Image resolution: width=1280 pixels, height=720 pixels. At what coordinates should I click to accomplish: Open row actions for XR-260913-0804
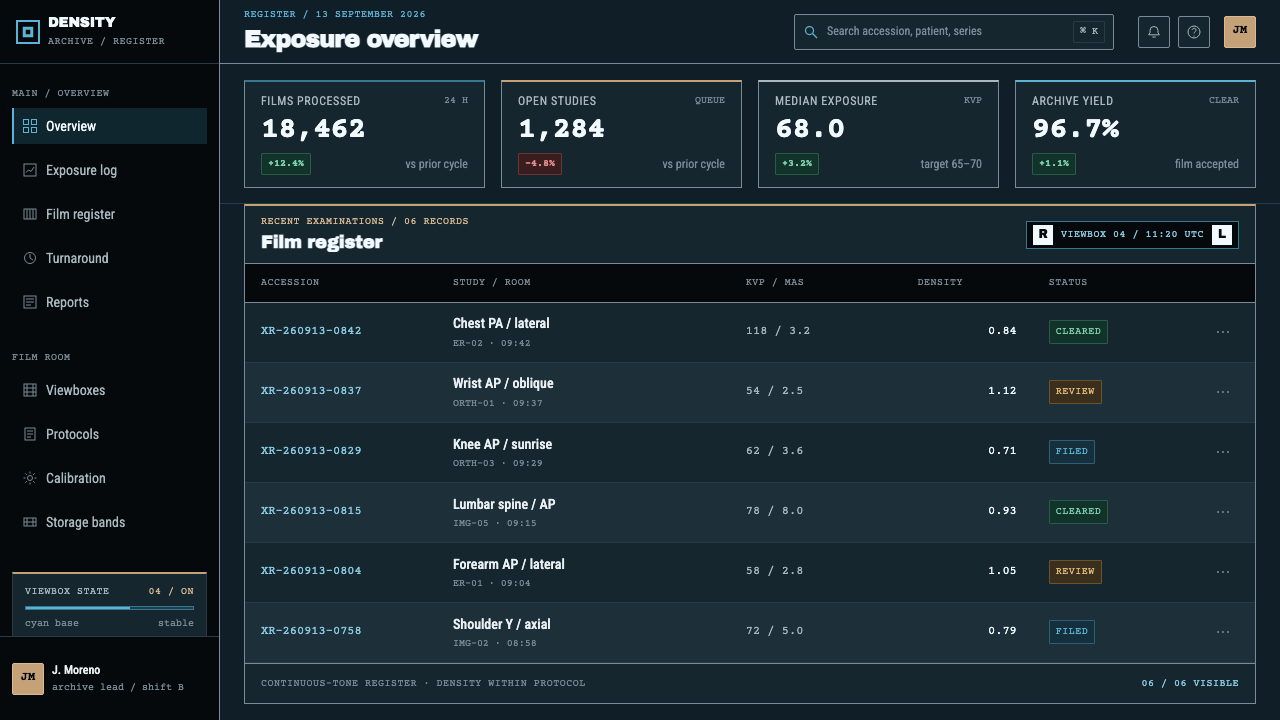point(1223,572)
